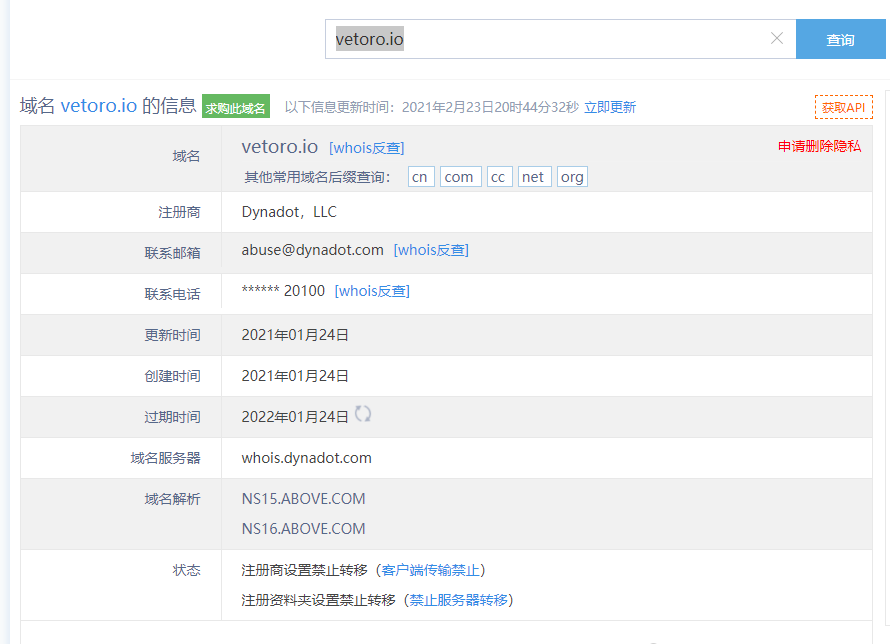Select the net domain suffix
The height and width of the screenshot is (644, 890).
(x=534, y=177)
